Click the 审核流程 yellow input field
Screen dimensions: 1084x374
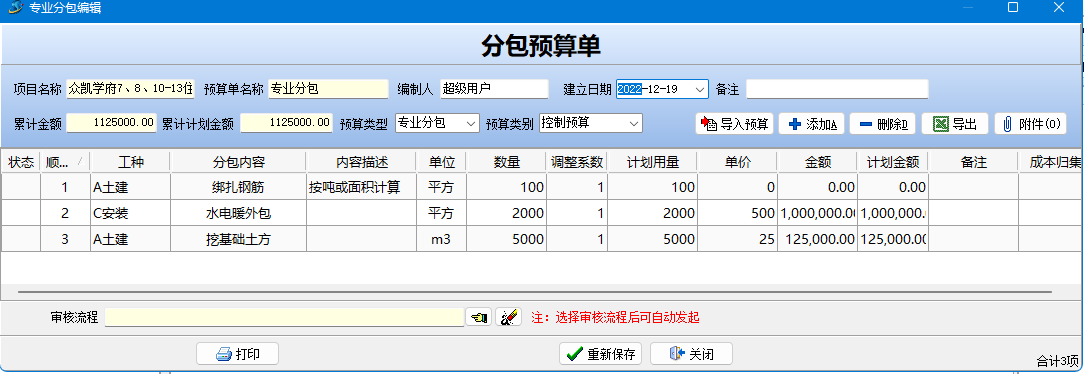point(284,317)
